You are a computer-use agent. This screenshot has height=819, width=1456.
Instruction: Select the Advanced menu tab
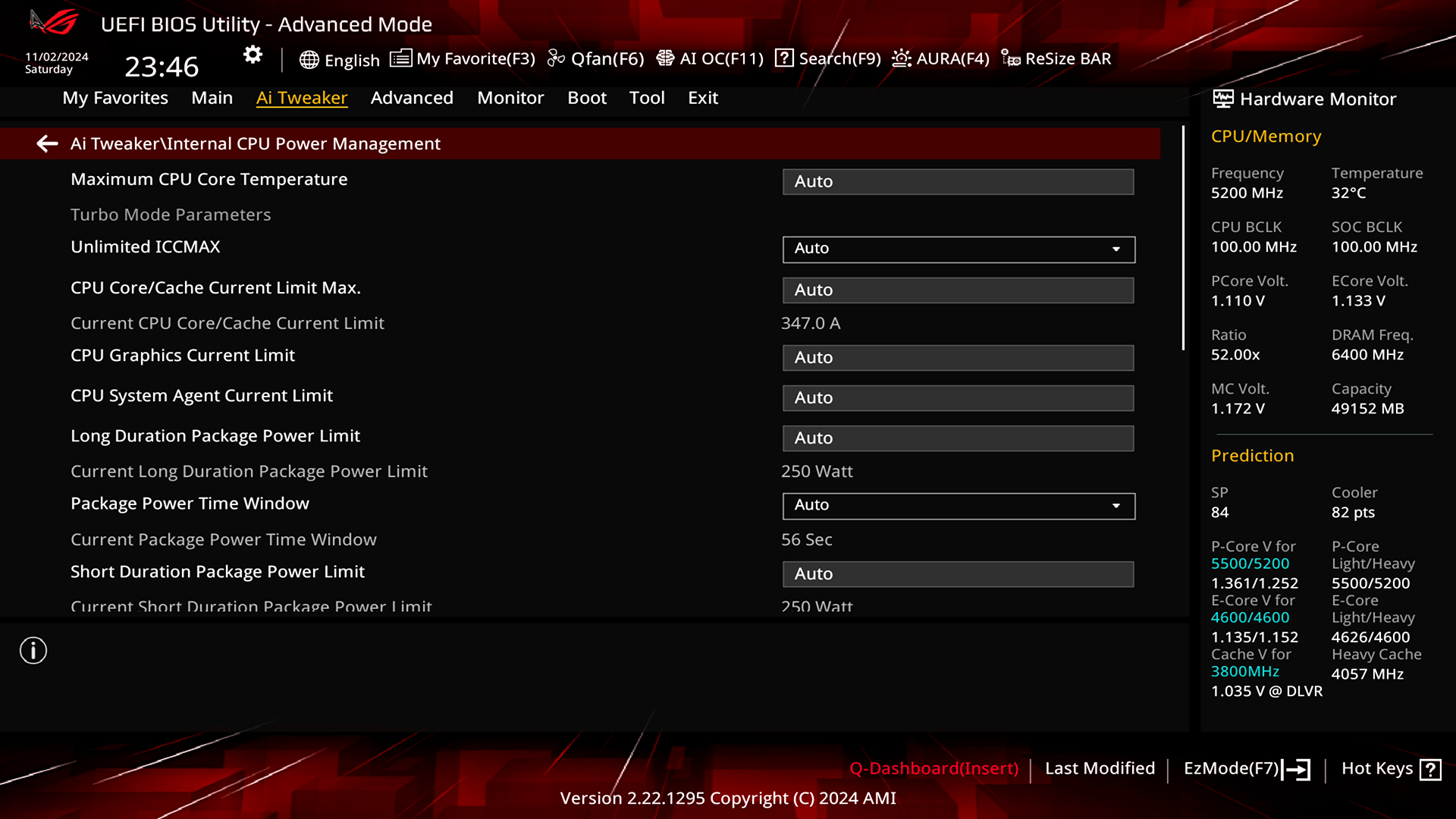click(x=412, y=97)
